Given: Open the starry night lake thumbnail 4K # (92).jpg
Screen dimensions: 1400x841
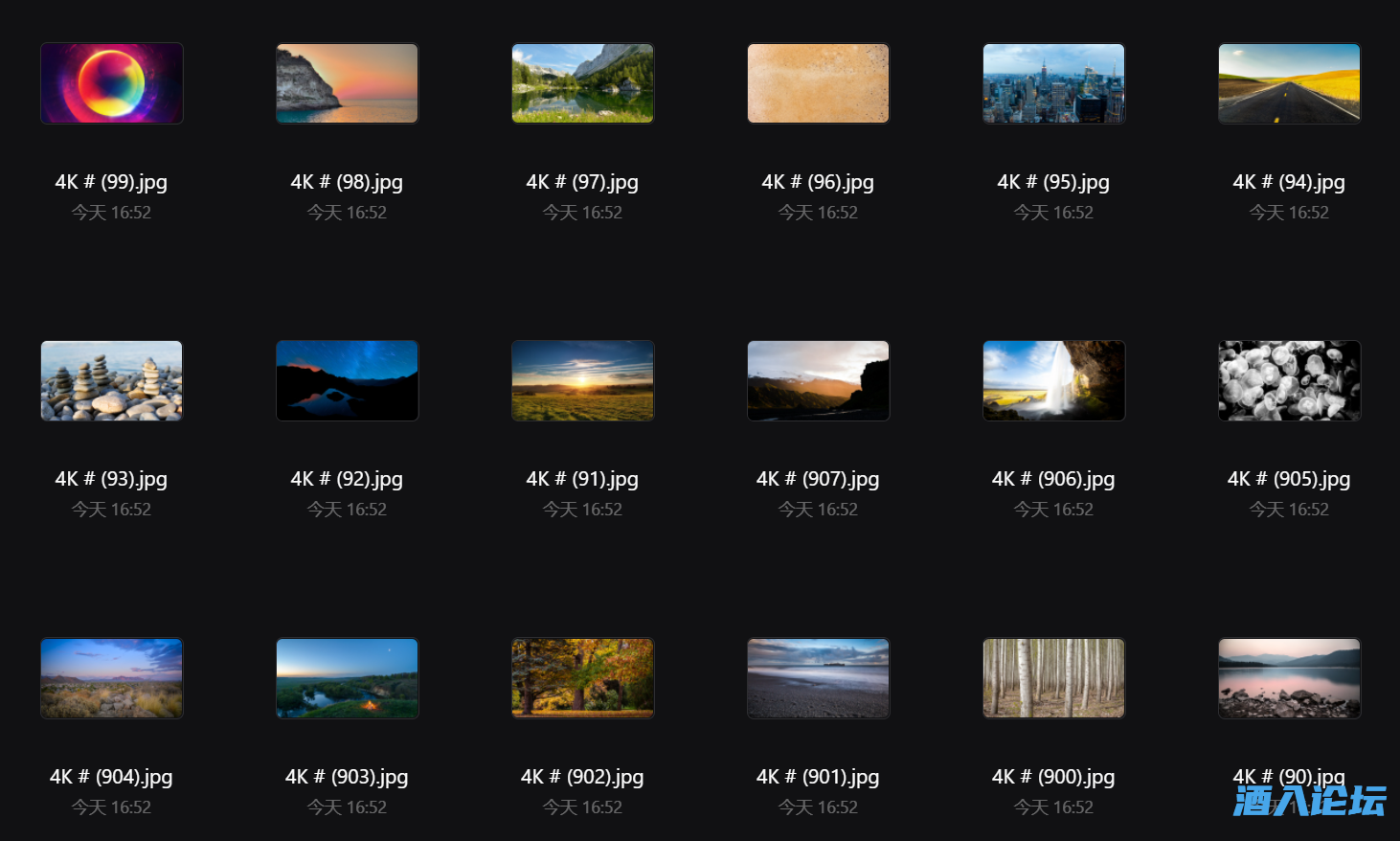Looking at the screenshot, I should pos(347,380).
